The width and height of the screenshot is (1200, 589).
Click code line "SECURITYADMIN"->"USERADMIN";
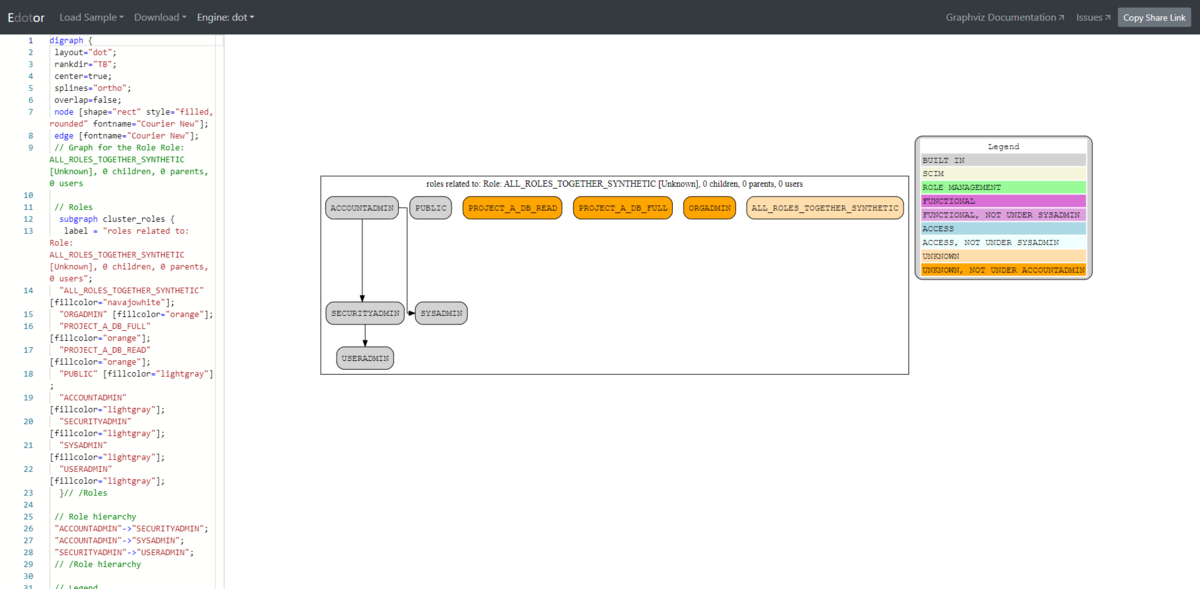coord(124,552)
